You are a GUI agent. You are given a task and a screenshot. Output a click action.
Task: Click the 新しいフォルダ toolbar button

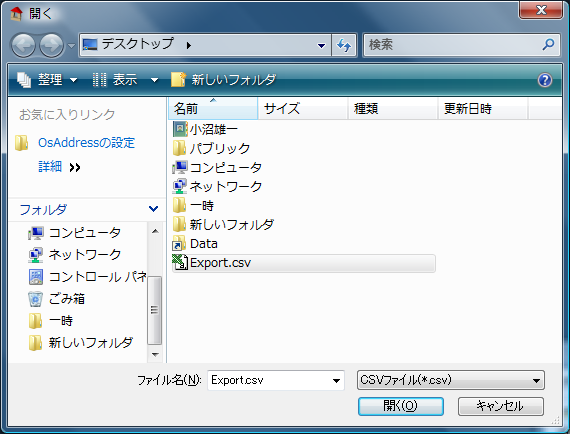(x=224, y=80)
